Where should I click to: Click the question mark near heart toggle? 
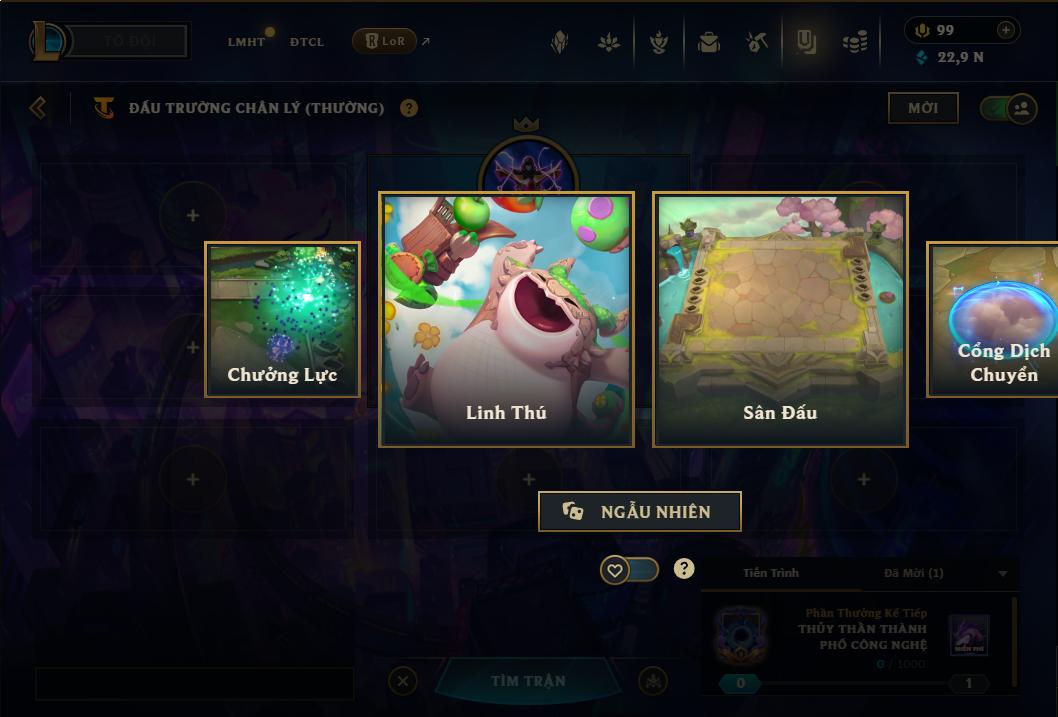click(x=684, y=569)
